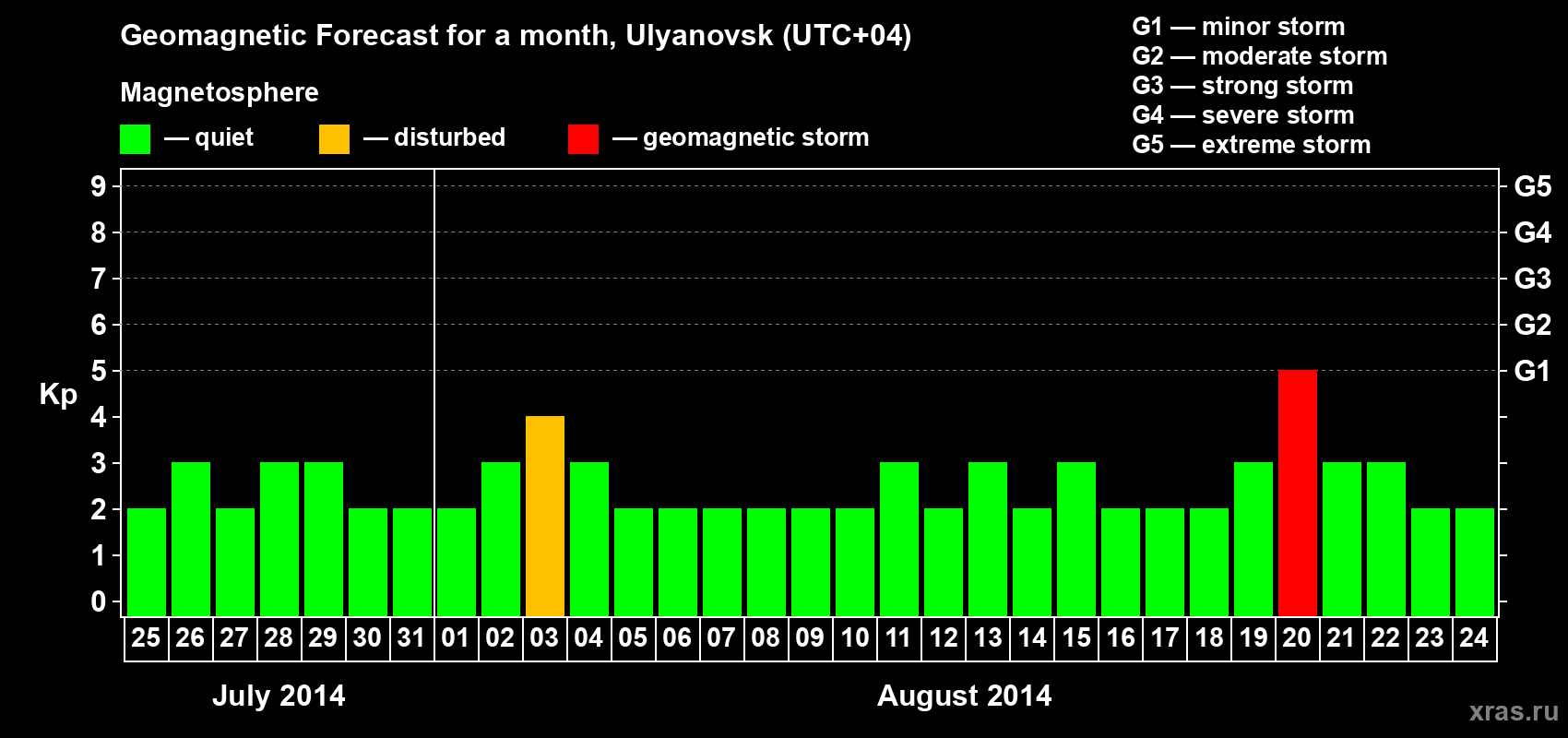Click date label 25 on the axis

[146, 637]
